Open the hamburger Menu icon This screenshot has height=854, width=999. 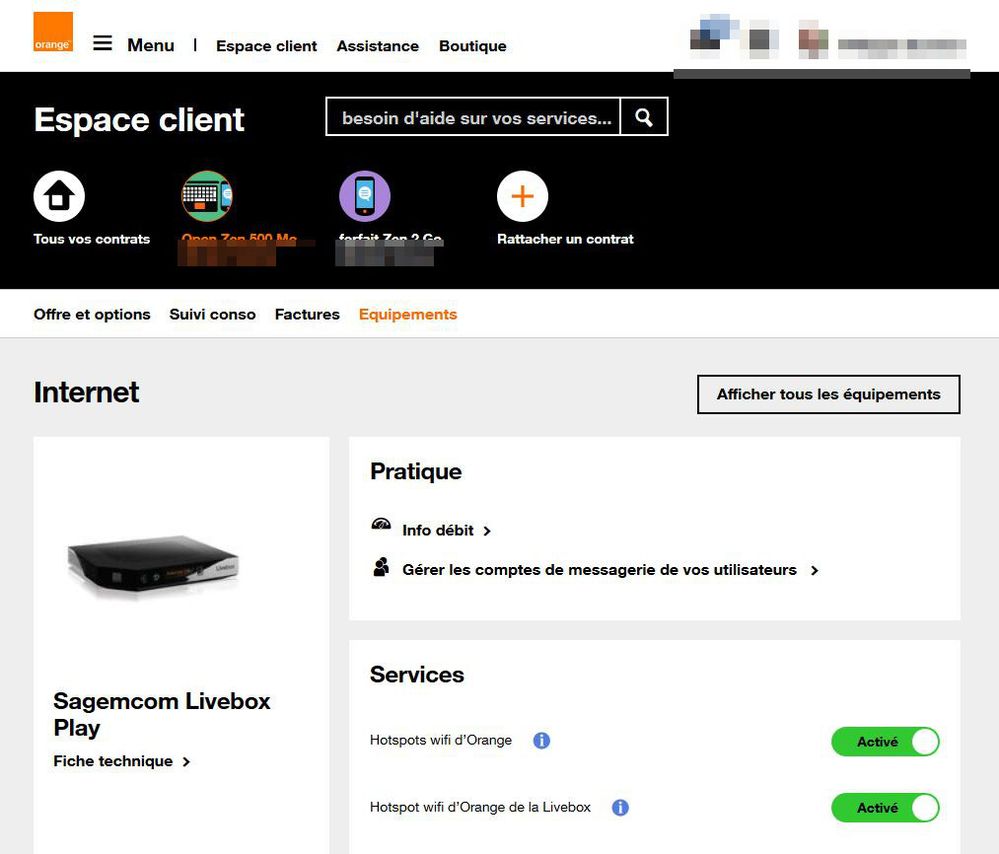coord(103,44)
